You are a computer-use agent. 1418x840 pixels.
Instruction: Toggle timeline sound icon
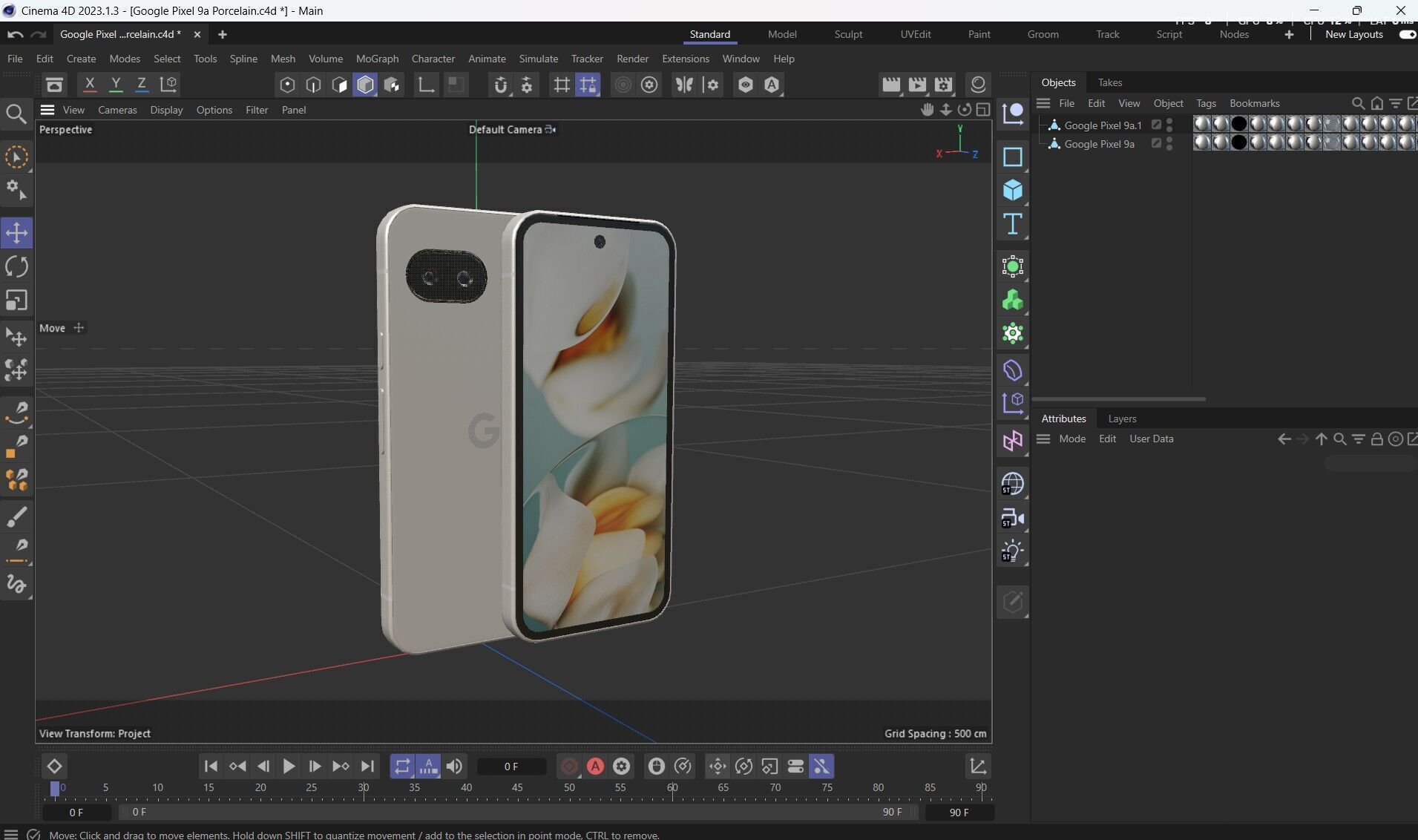point(454,767)
